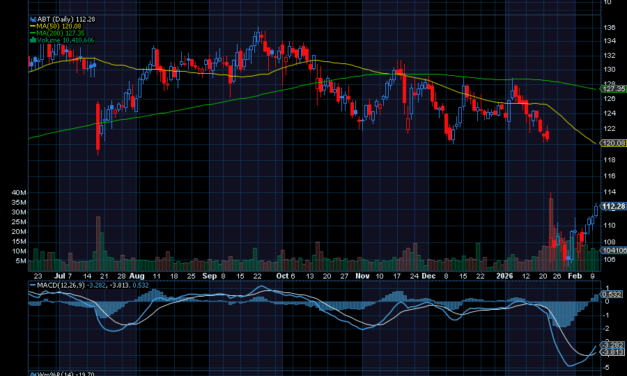The width and height of the screenshot is (627, 376).
Task: Click the 122 price axis label
Action: pyautogui.click(x=609, y=128)
